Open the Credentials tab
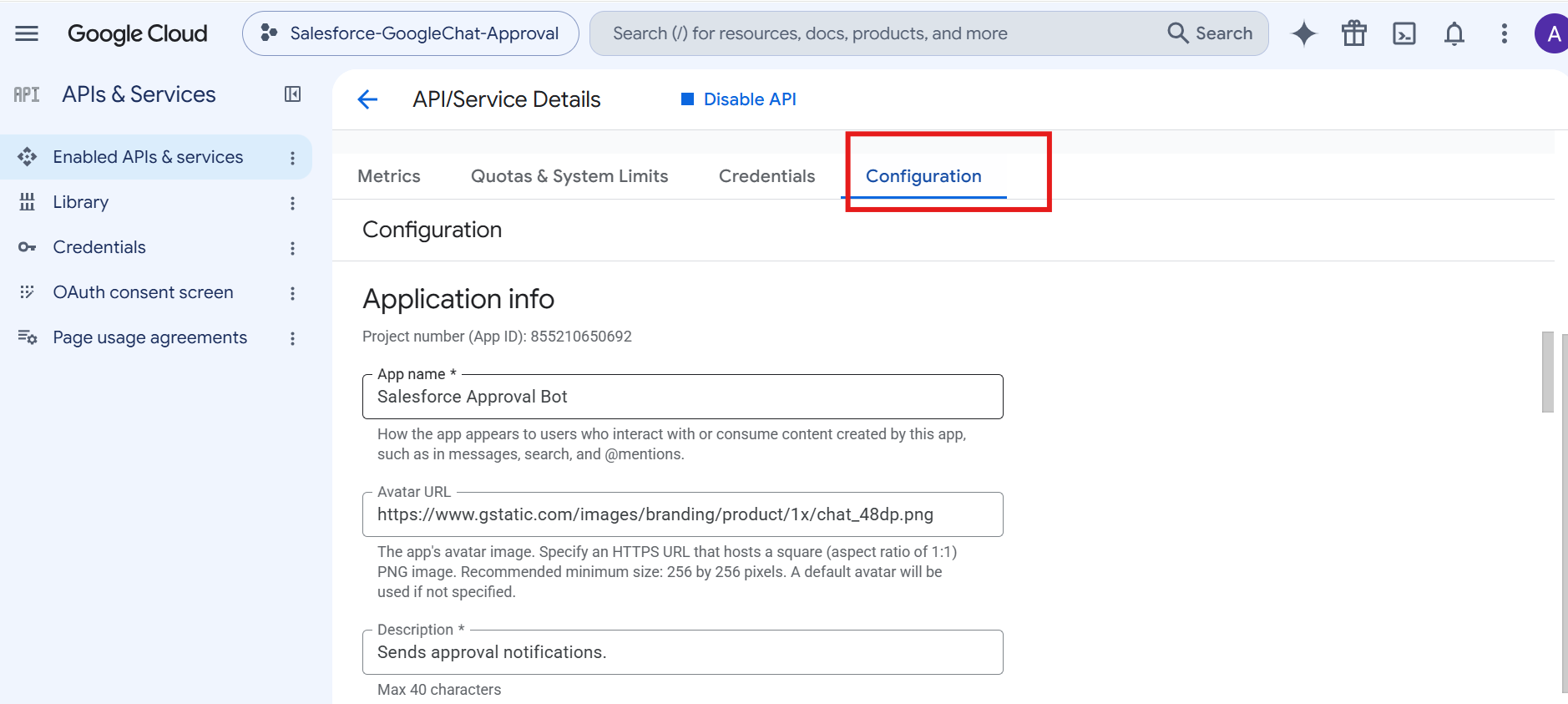The width and height of the screenshot is (1568, 704). coord(766,176)
